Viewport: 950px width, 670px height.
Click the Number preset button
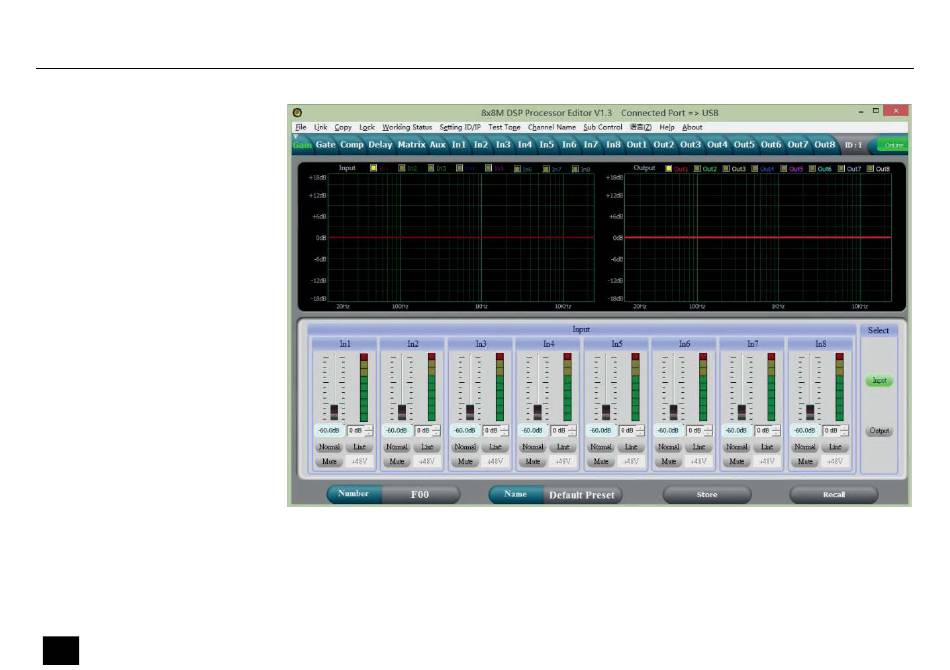point(354,494)
